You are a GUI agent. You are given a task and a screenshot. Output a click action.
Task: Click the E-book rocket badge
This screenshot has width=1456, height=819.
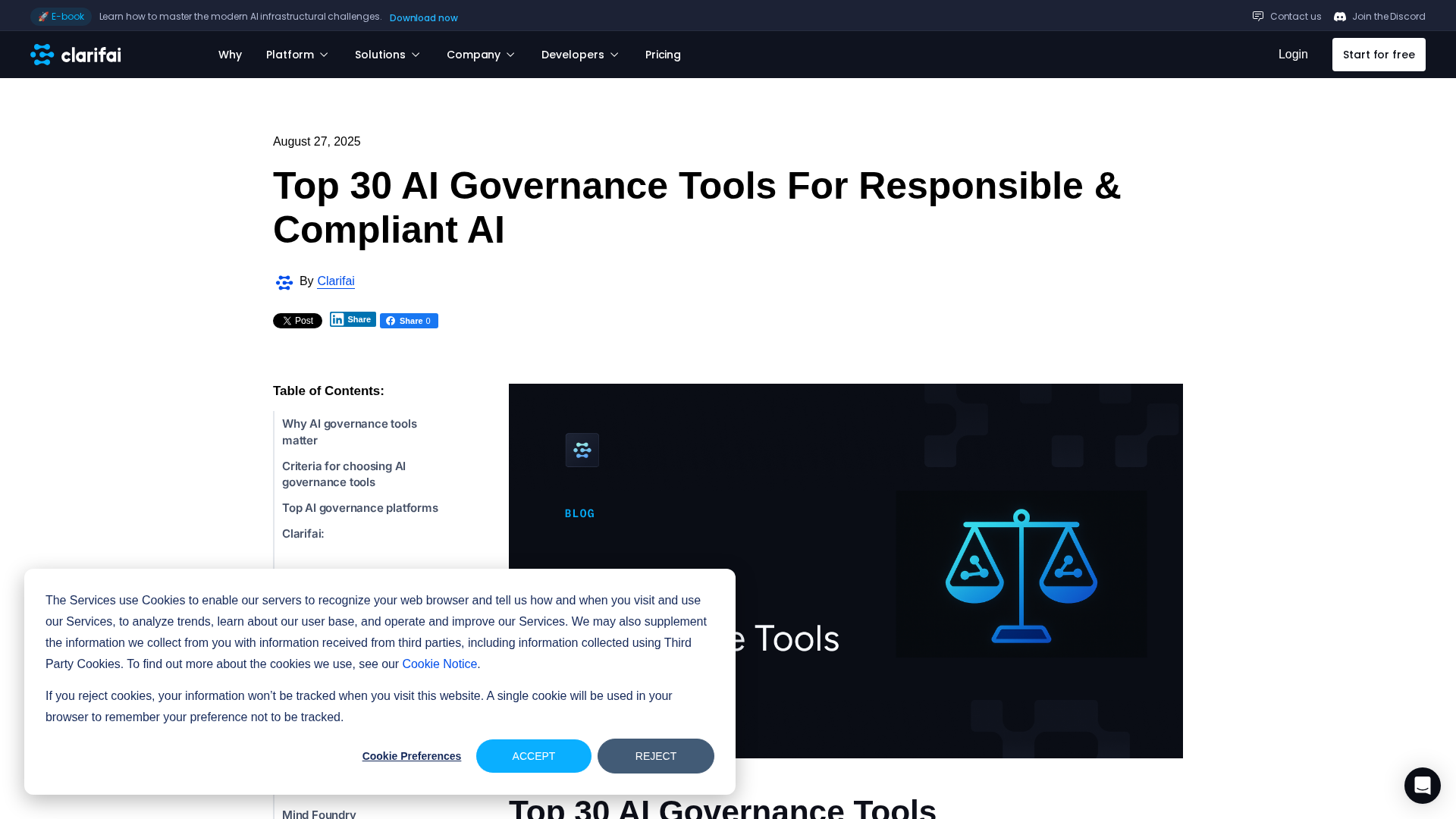[x=61, y=17]
